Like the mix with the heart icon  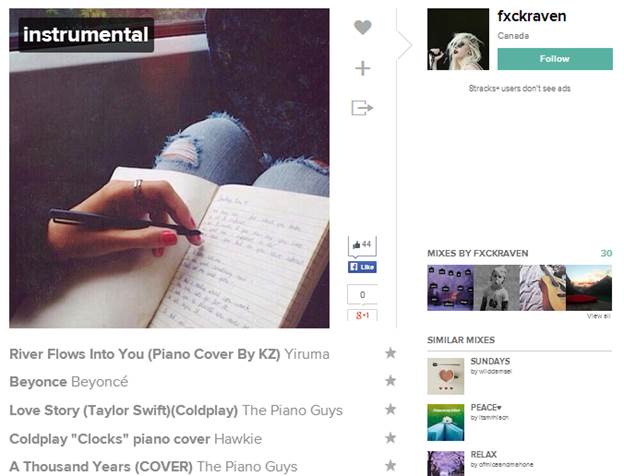click(x=363, y=27)
